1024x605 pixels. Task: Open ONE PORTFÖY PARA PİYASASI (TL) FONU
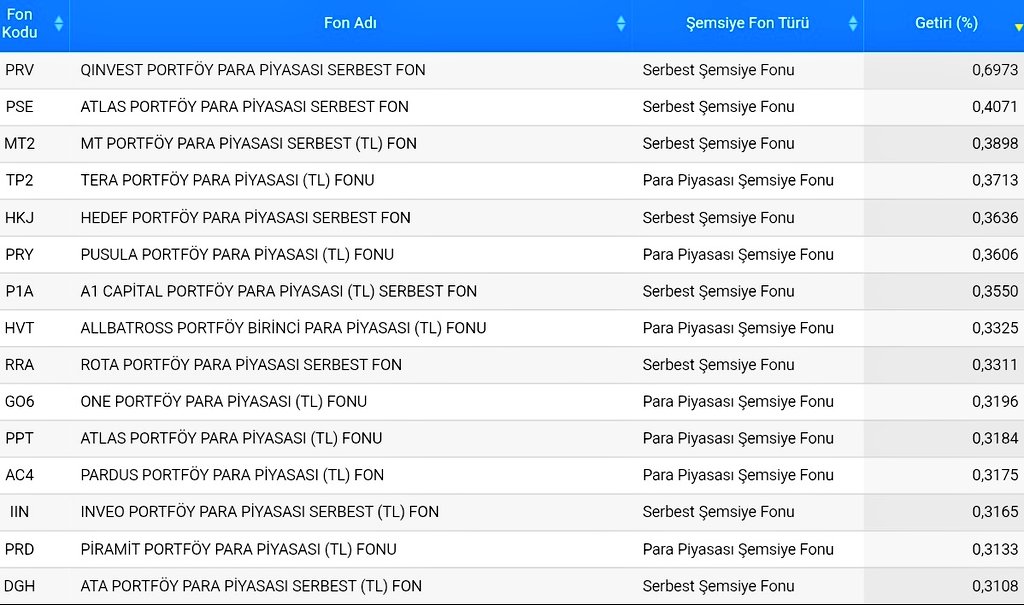point(223,402)
